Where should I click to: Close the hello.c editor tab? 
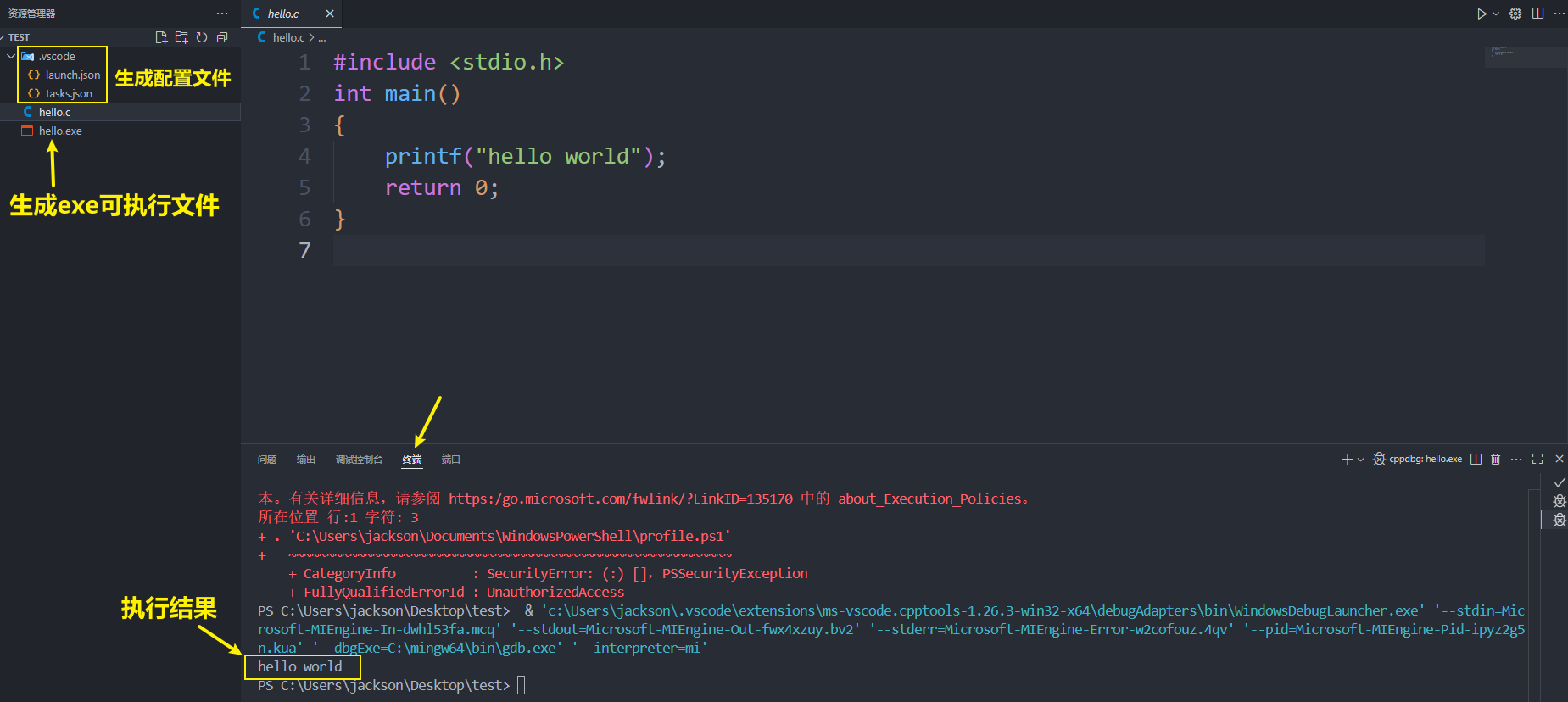[x=330, y=14]
